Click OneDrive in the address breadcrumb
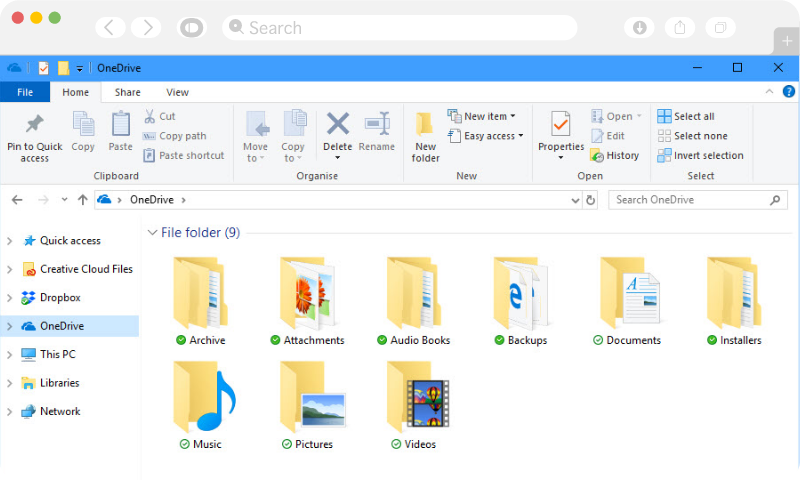The image size is (800, 480). click(152, 200)
